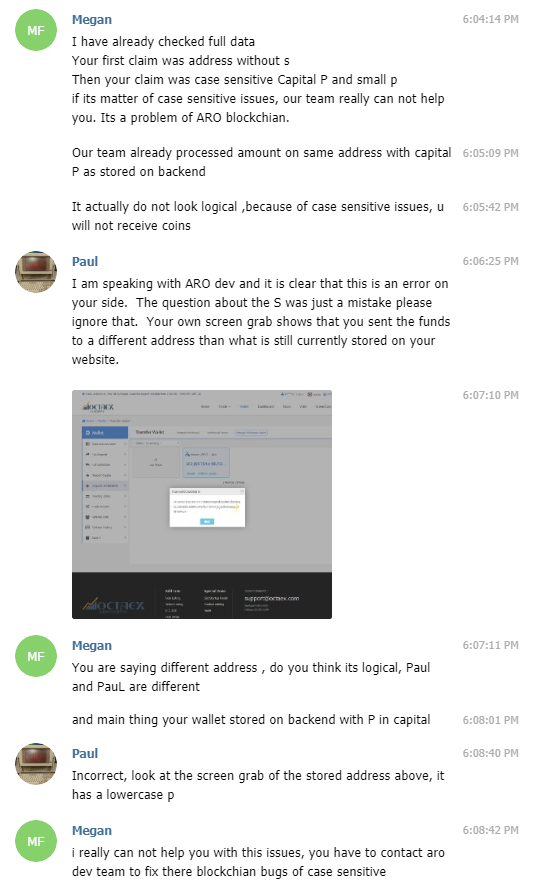Open the shared Octaex screenshot image
Screen dimensions: 538x884
click(x=202, y=504)
